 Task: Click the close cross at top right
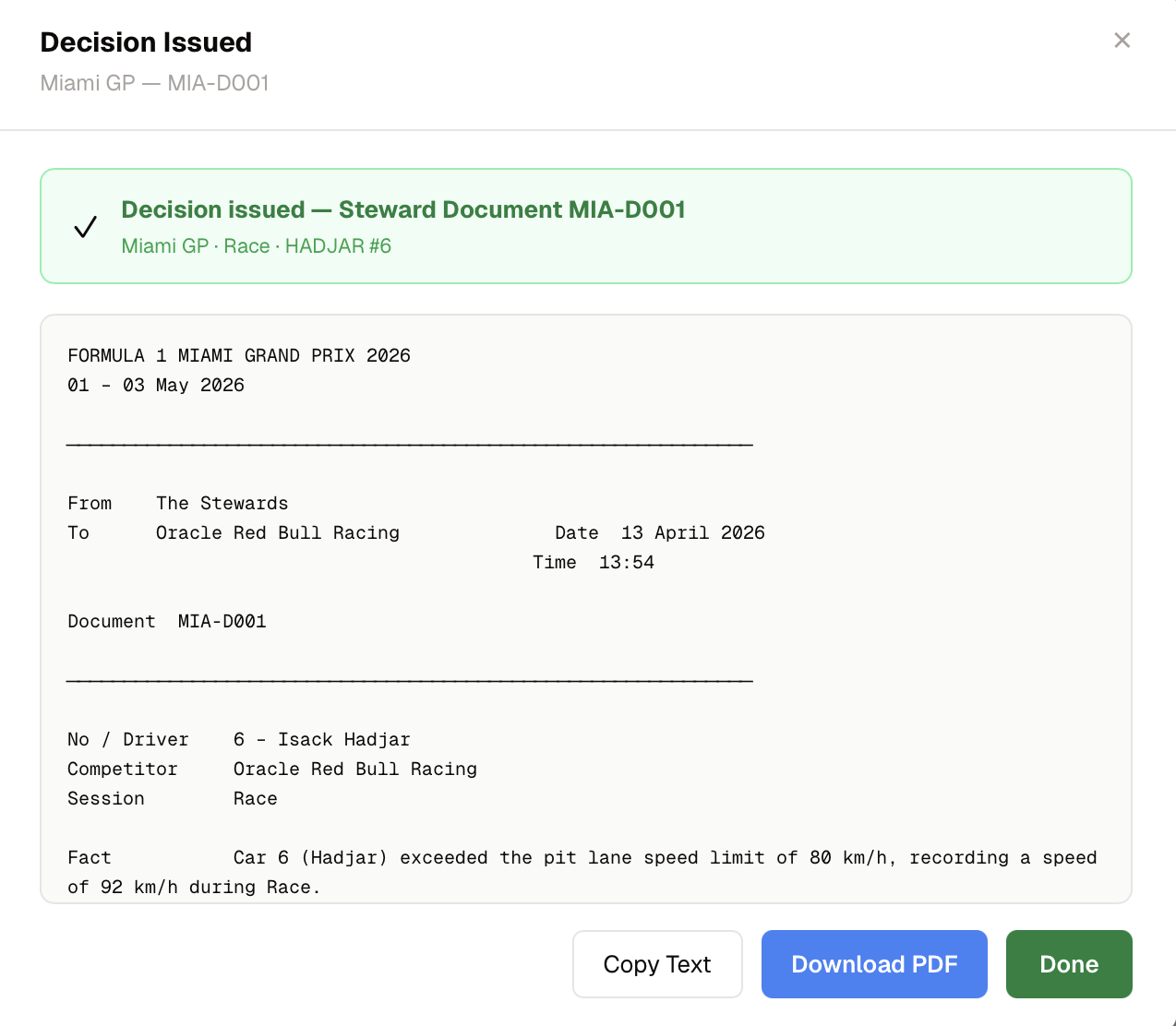[1122, 40]
